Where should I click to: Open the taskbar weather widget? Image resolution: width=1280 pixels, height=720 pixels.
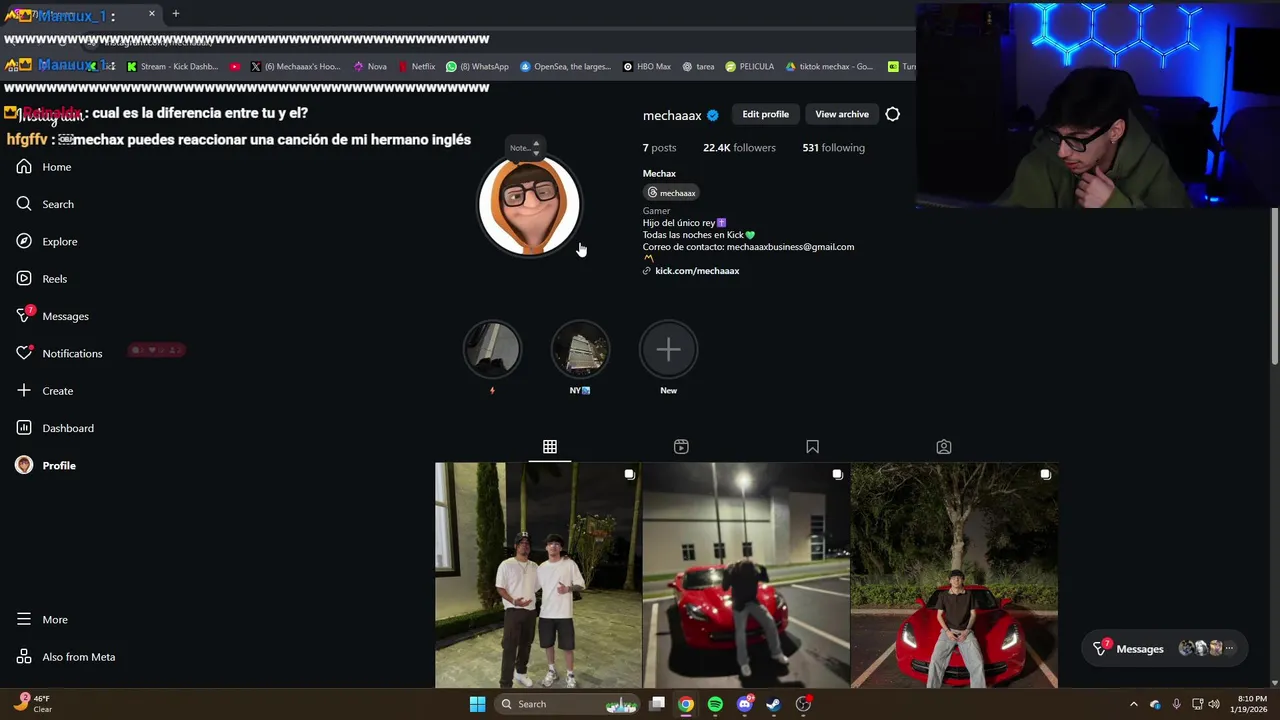(x=34, y=704)
